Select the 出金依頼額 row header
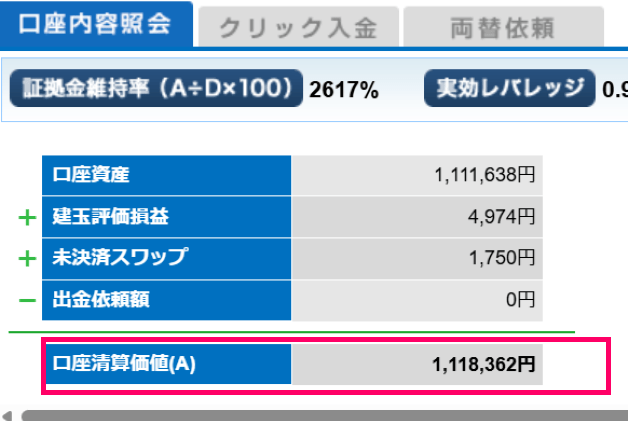 click(166, 299)
